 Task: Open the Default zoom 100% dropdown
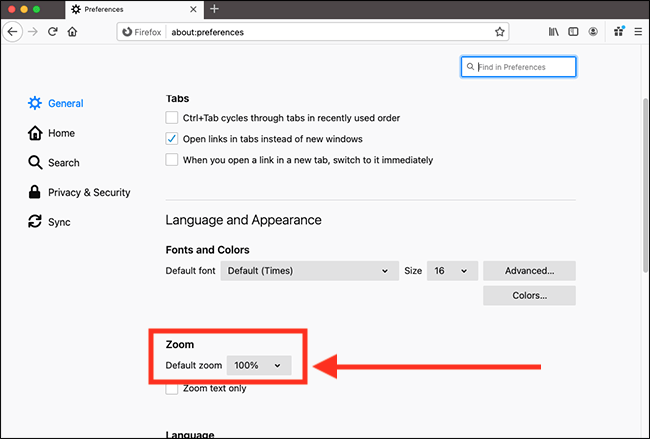(259, 365)
